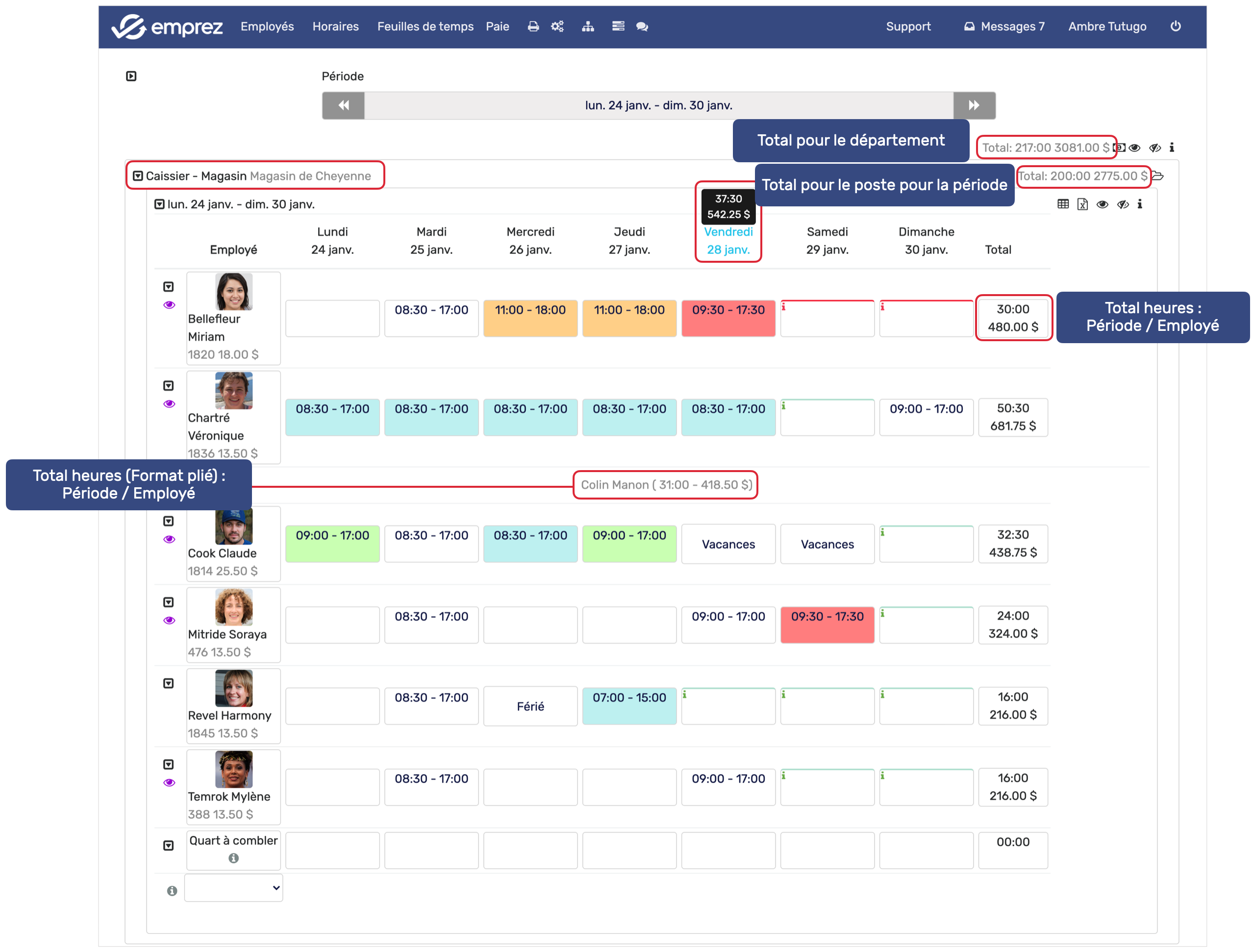Screen dimensions: 1254x952
Task: Click the Excel export icon in week header
Action: pyautogui.click(x=1082, y=204)
